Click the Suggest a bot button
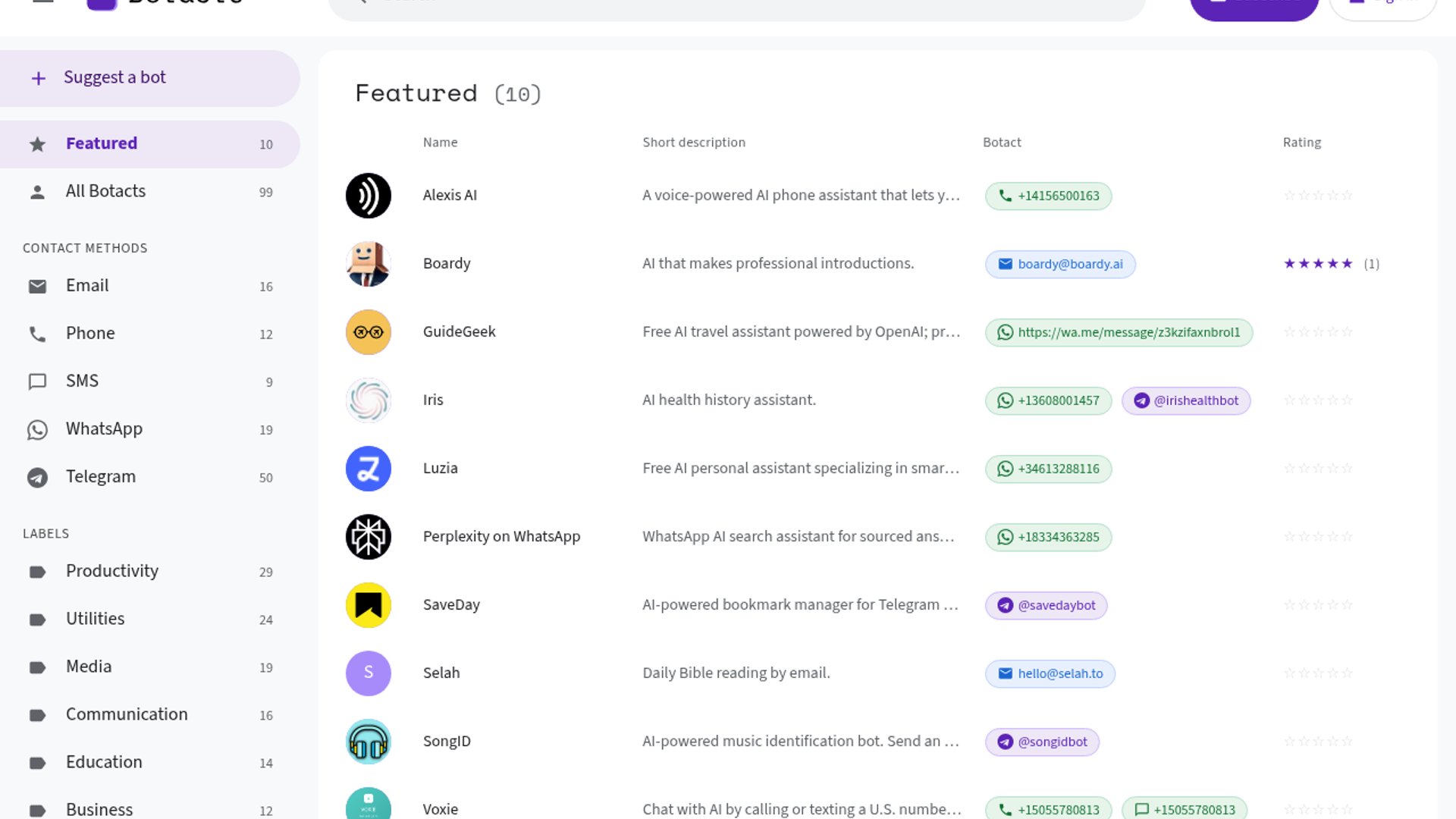1456x819 pixels. pyautogui.click(x=150, y=78)
